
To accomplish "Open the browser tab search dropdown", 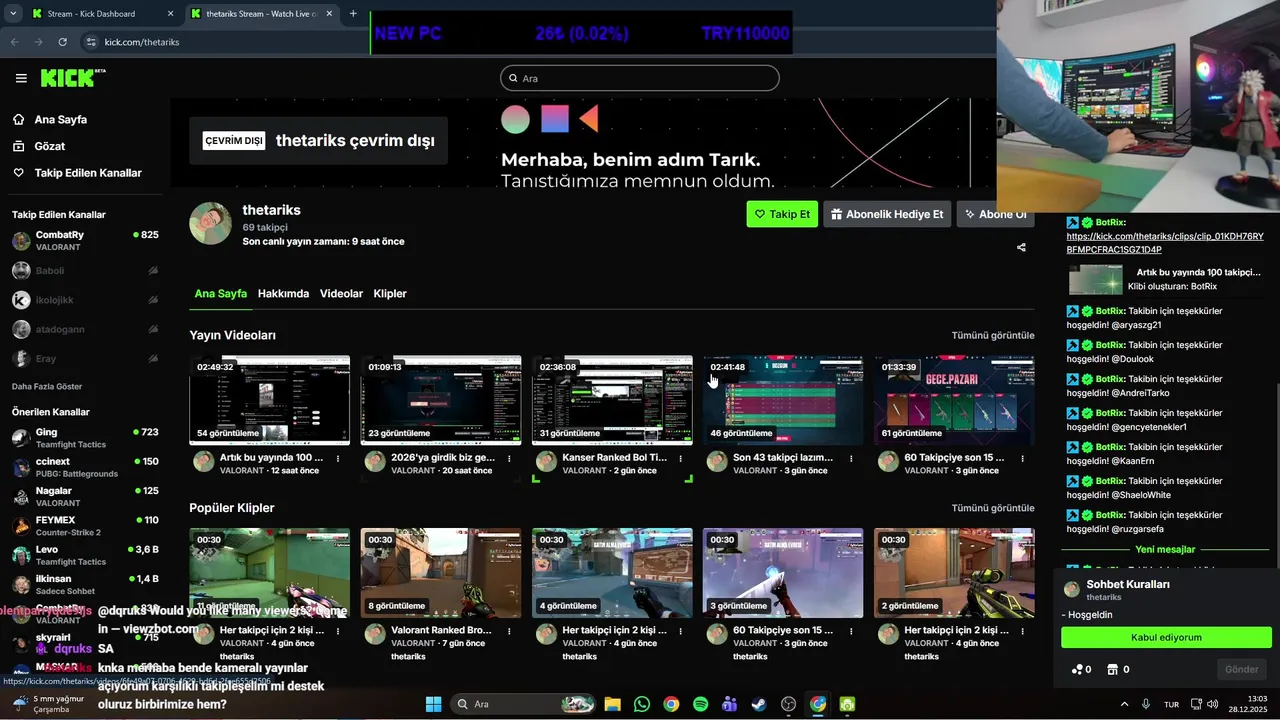I will (x=13, y=14).
